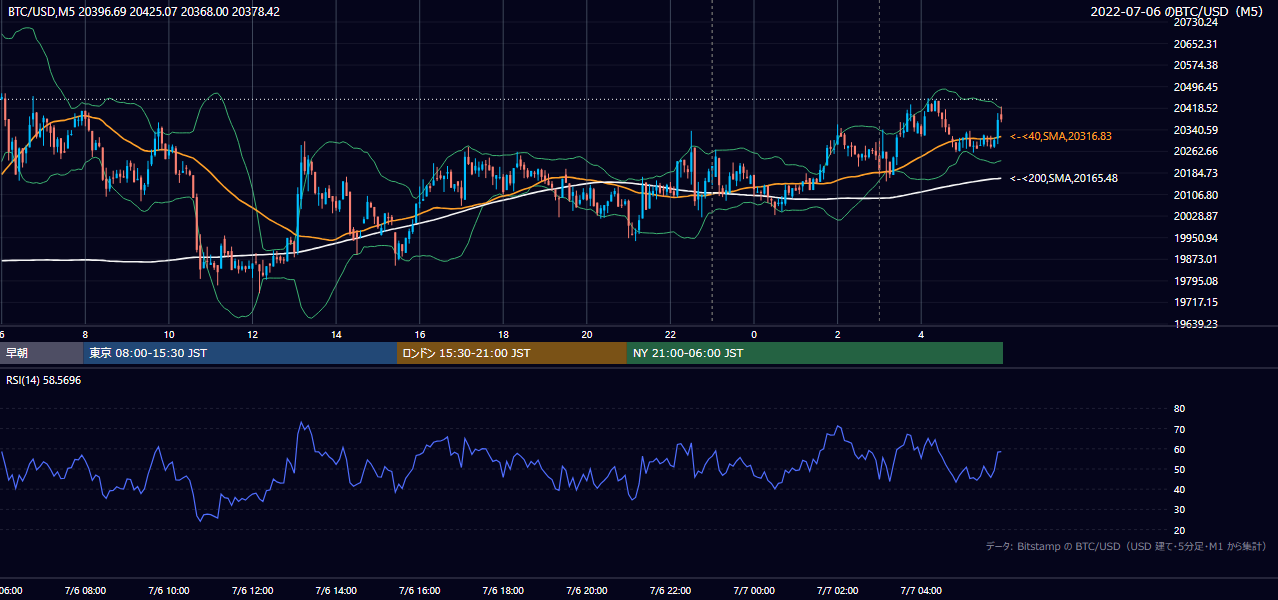This screenshot has height=600, width=1278.
Task: Click the RSI 60 level label
Action: coord(1179,449)
